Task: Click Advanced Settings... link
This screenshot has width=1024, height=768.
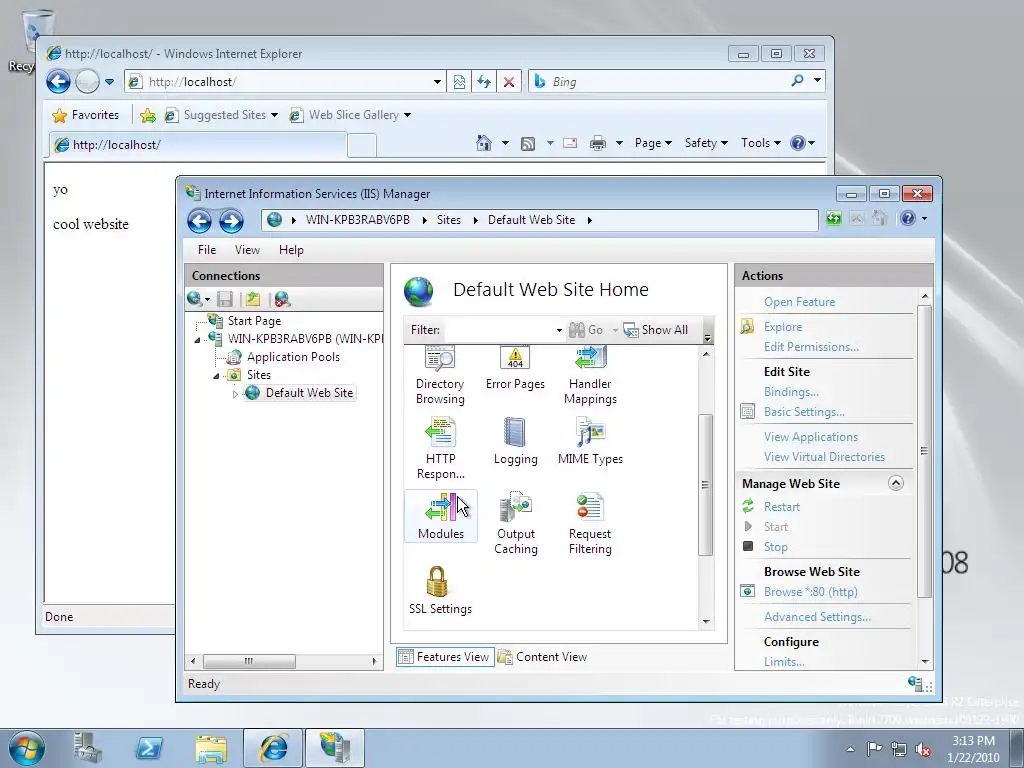Action: tap(817, 617)
